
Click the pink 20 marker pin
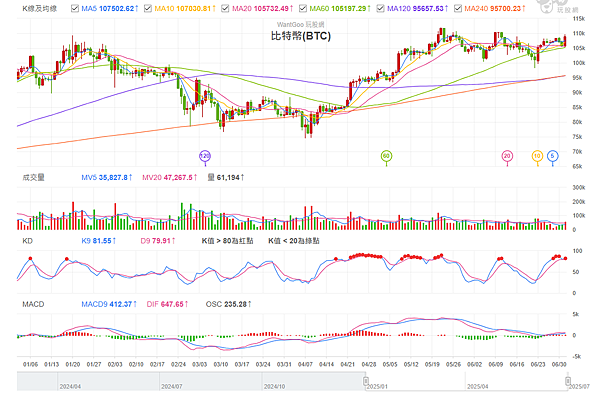coord(507,156)
